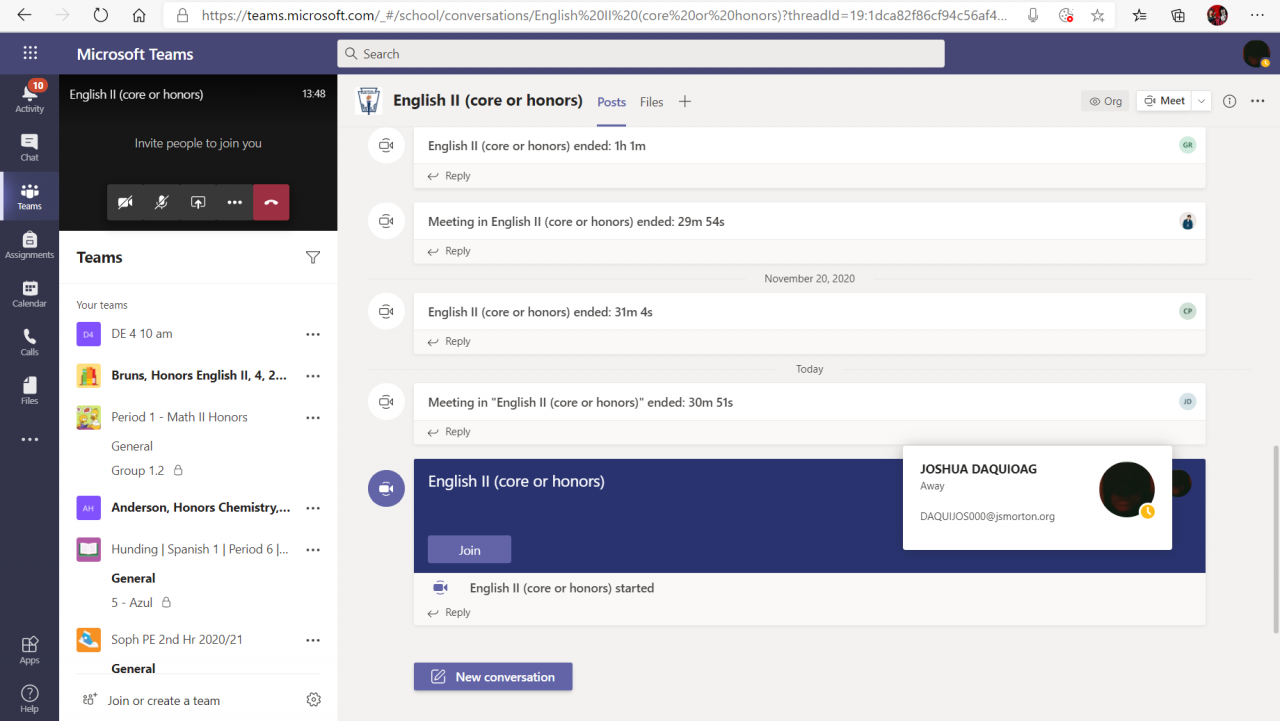Switch to the Files tab
This screenshot has height=721, width=1280.
click(651, 102)
